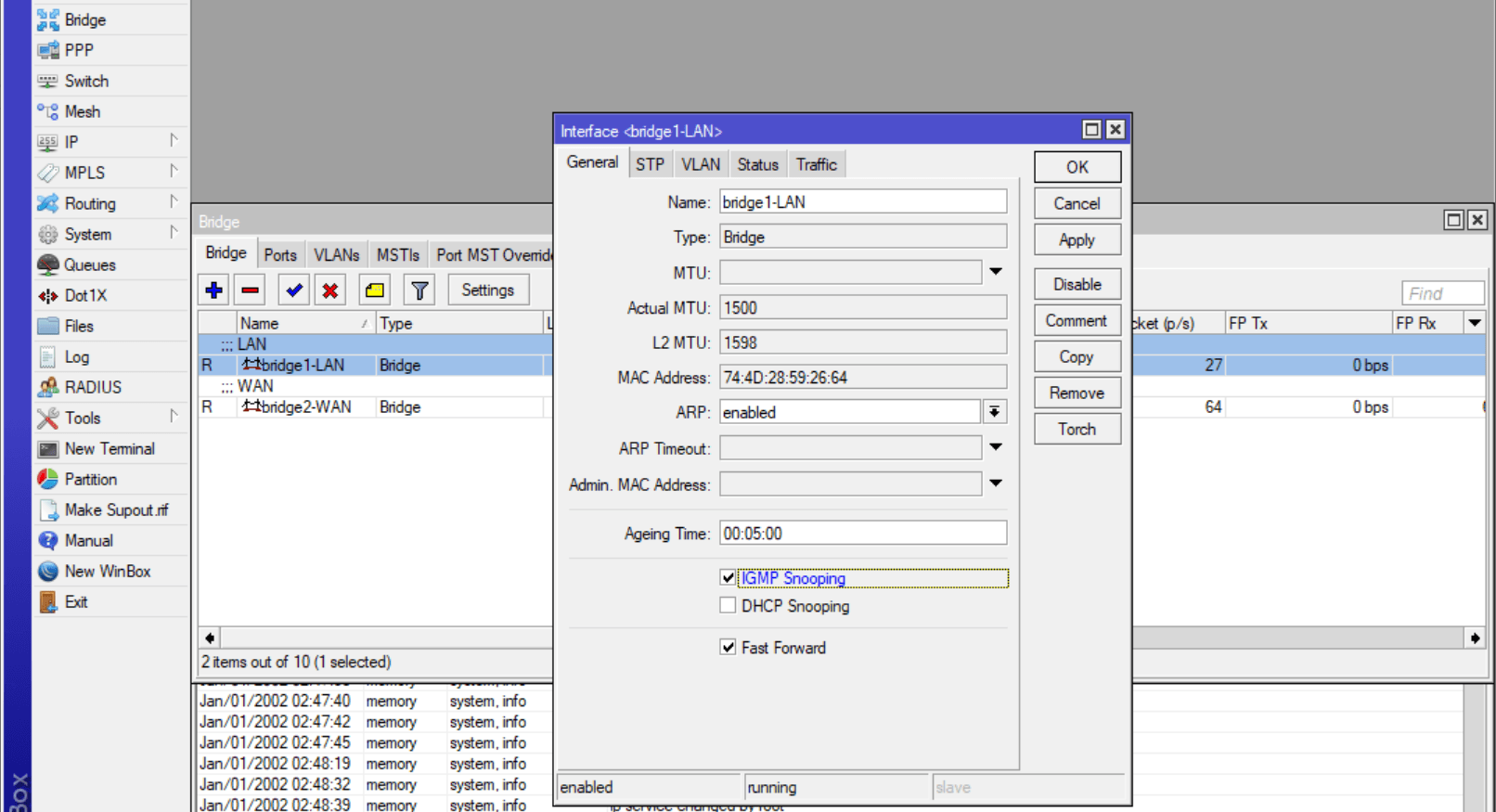Click the Disable button in Interface dialog
The width and height of the screenshot is (1496, 812).
[x=1077, y=284]
